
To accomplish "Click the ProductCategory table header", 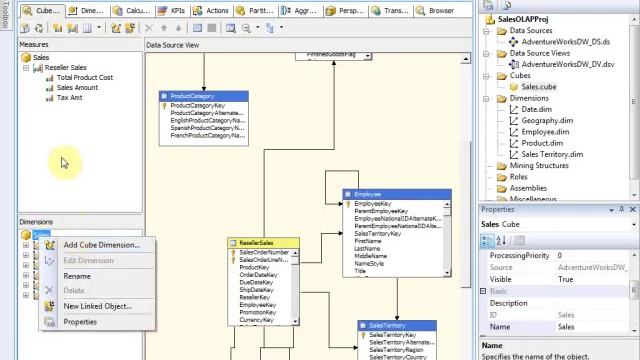I will click(204, 96).
